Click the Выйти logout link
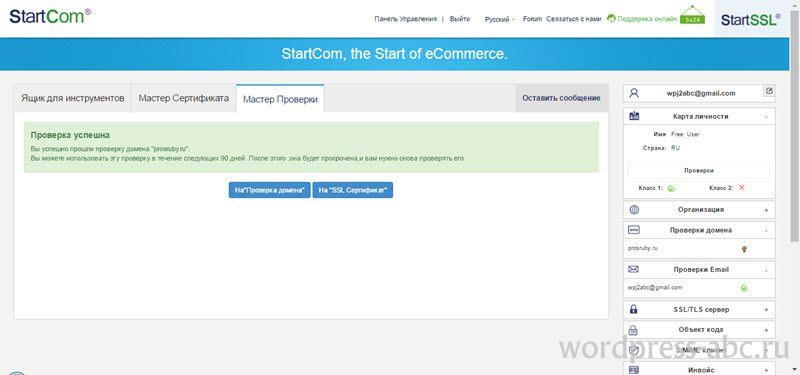 460,19
